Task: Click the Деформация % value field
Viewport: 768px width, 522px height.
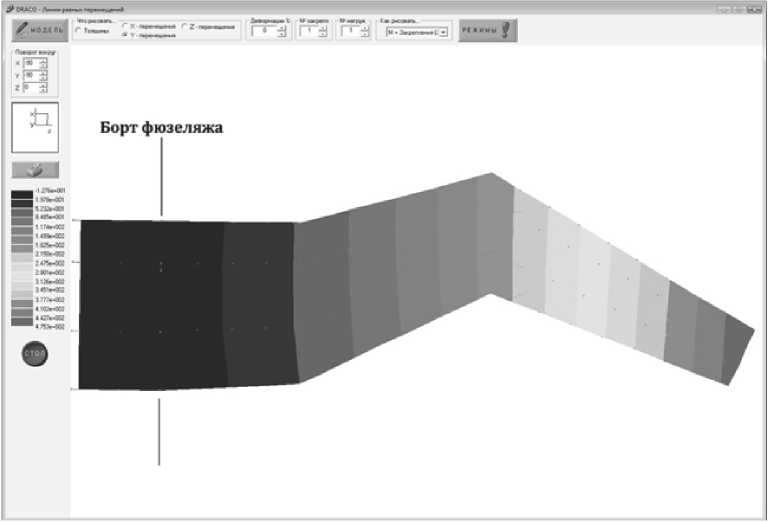Action: (265, 31)
